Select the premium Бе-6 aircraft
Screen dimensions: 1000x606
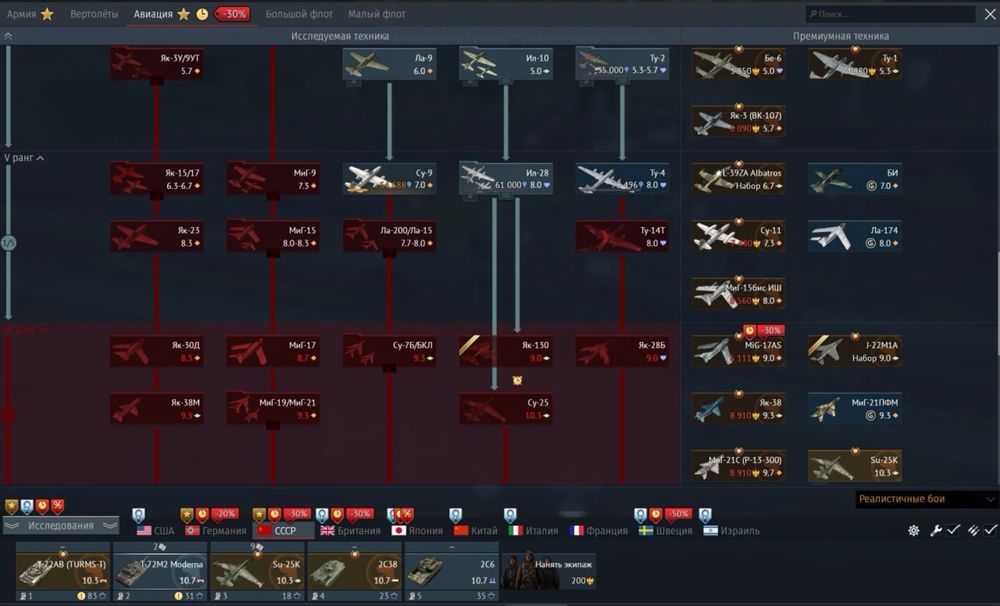739,64
